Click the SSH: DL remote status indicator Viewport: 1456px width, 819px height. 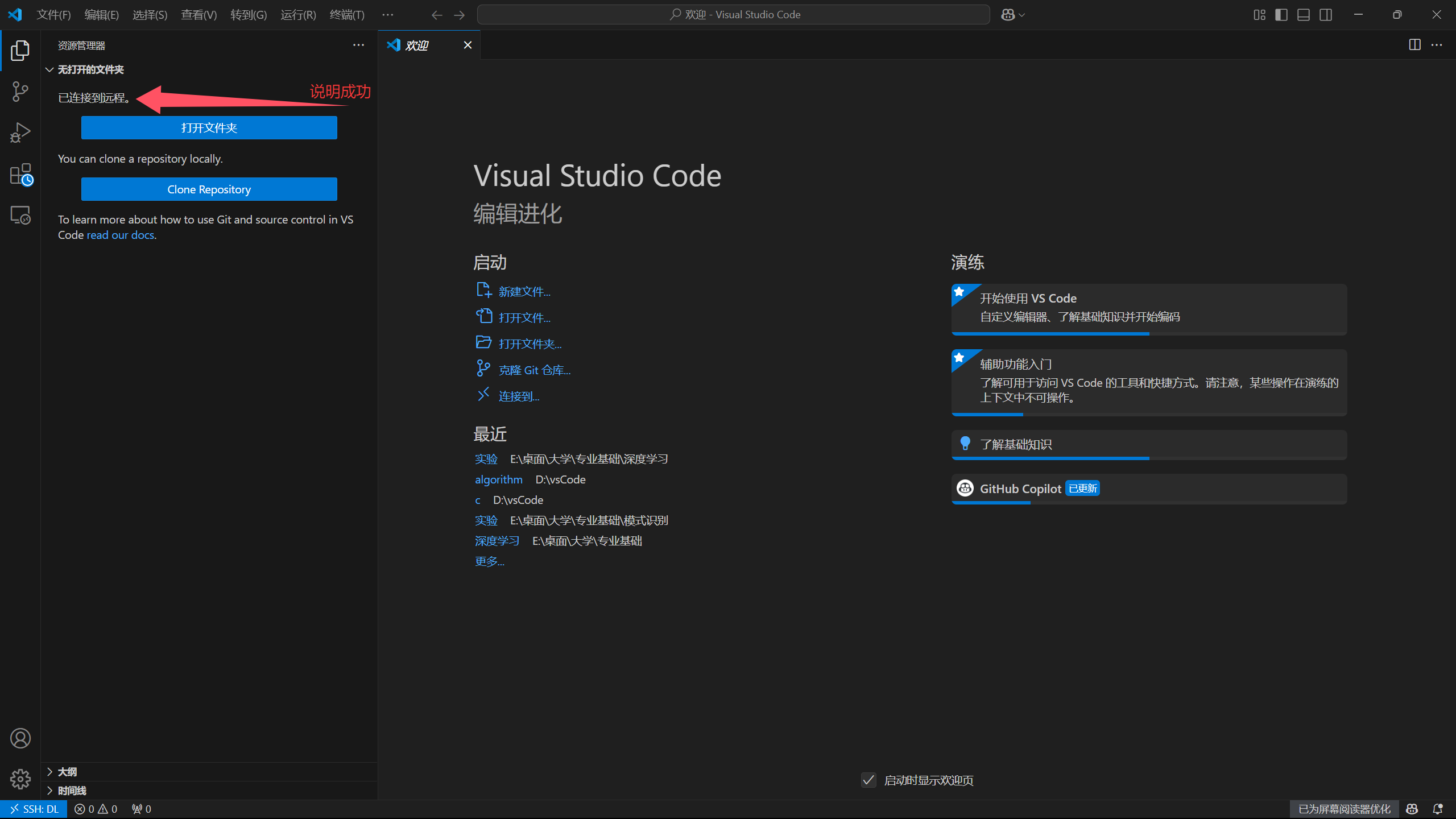[34, 809]
